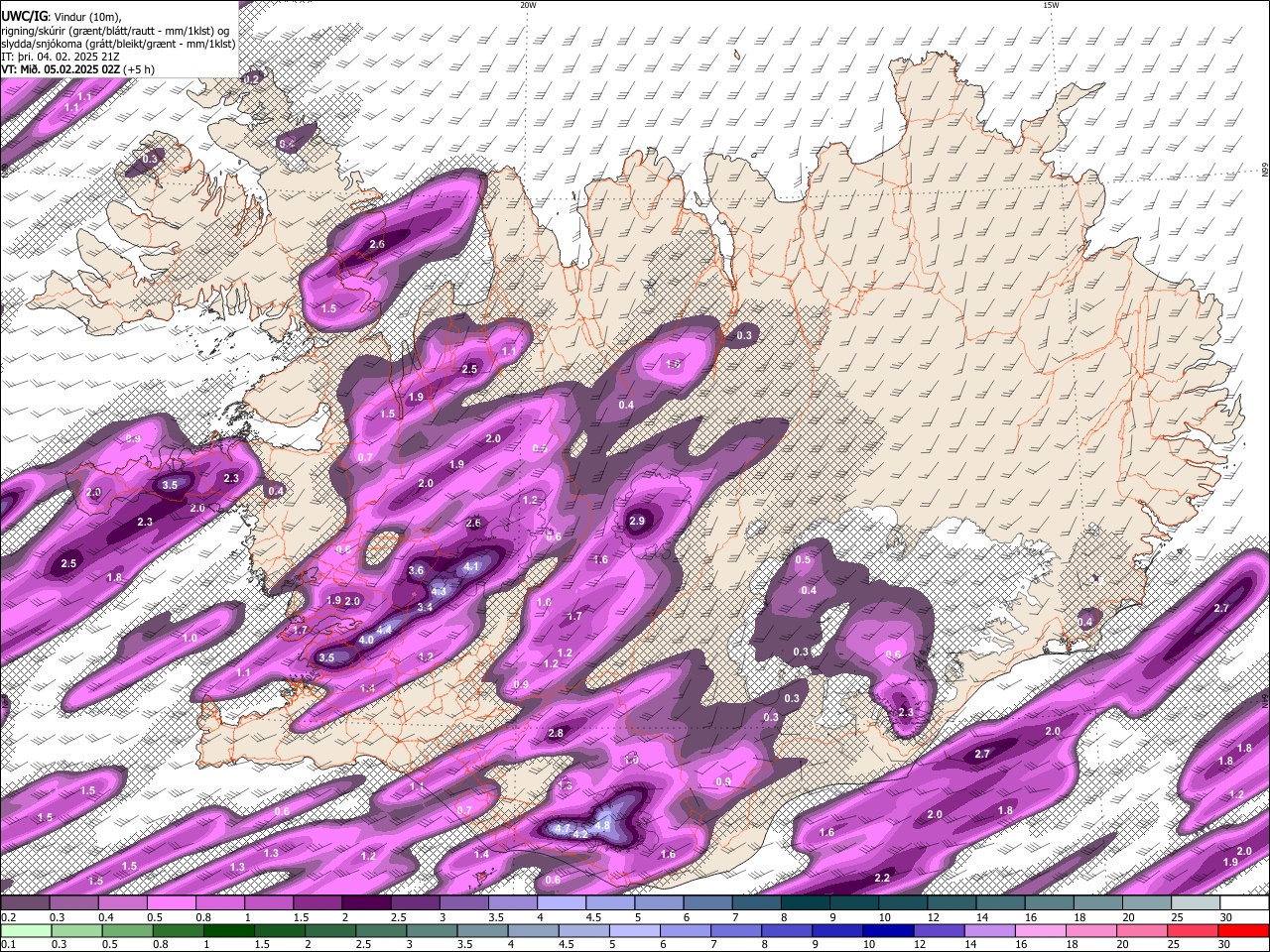Pick the dark mauve 0.2 swatch in upper legend row

pyautogui.click(x=25, y=903)
